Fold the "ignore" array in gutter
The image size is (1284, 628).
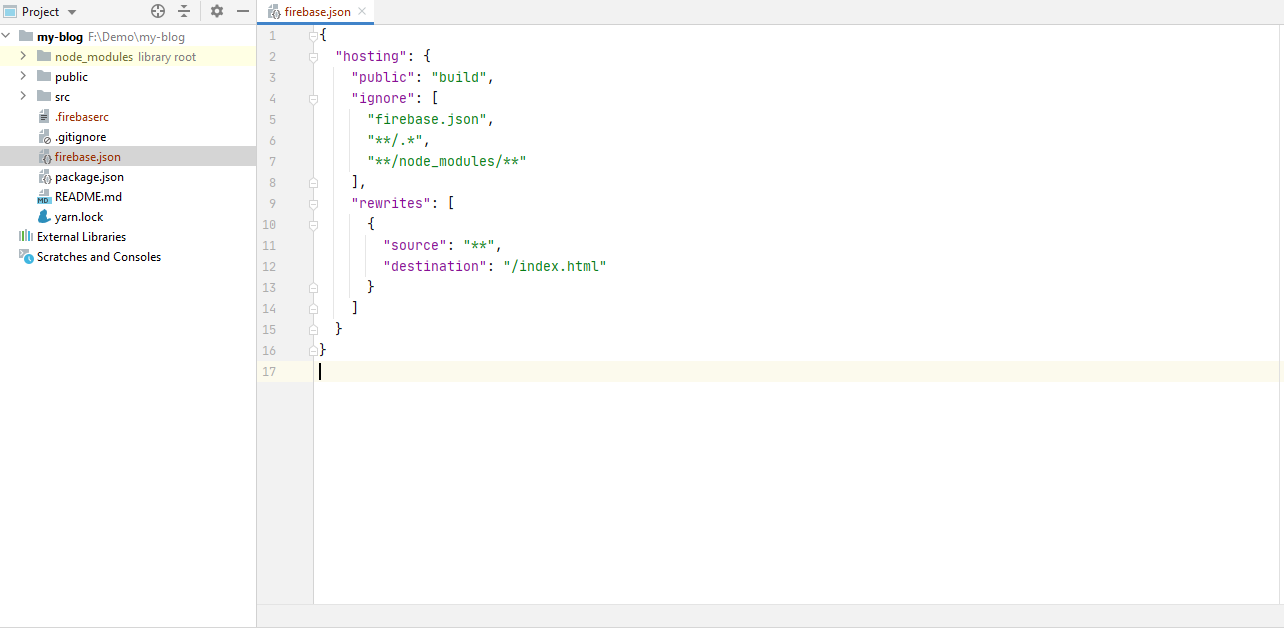313,99
